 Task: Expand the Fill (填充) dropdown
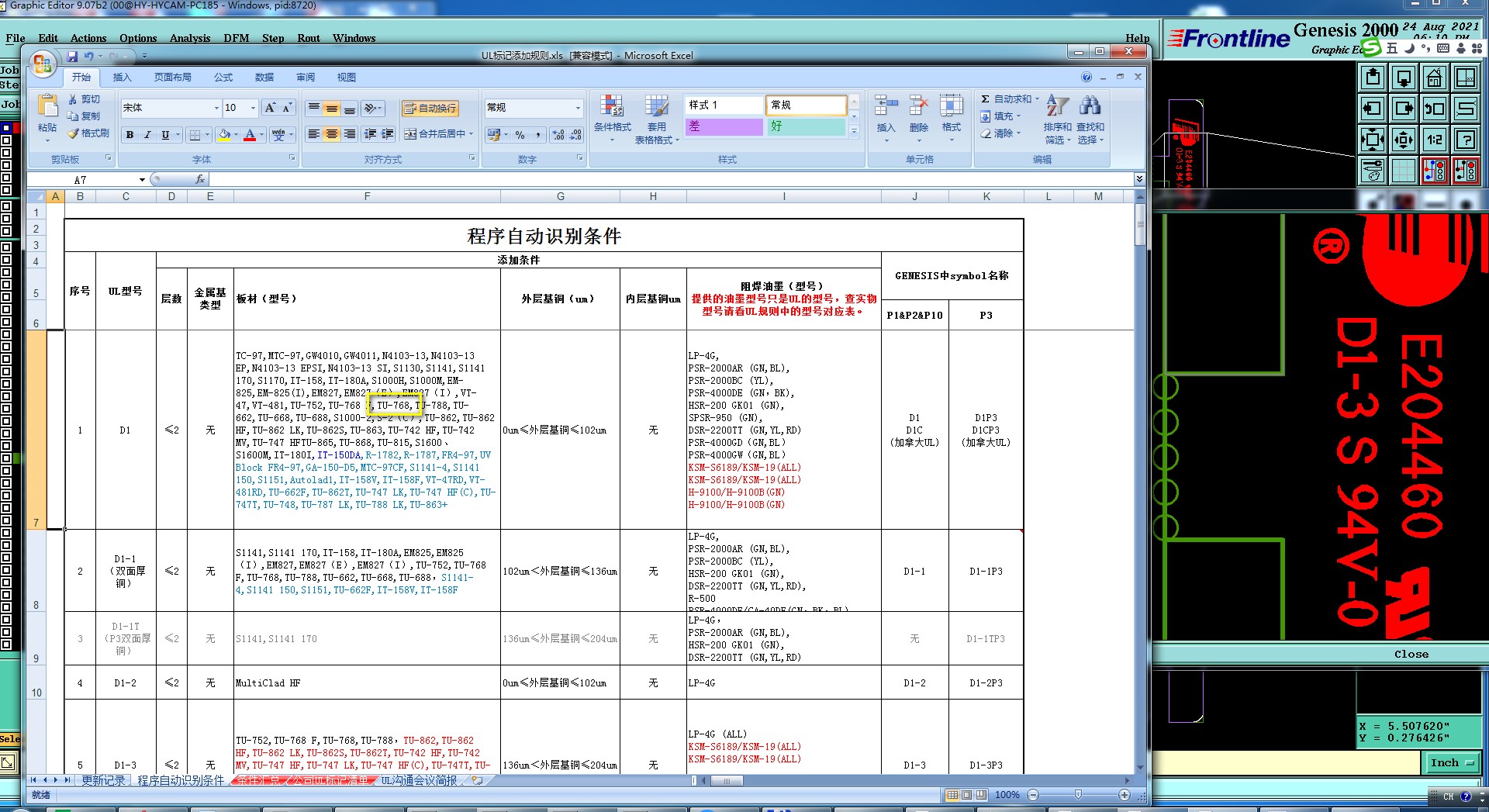(1018, 116)
